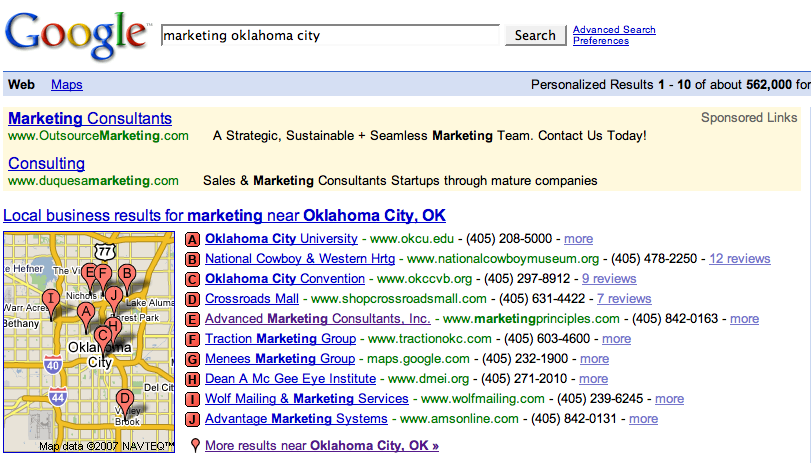Image resolution: width=811 pixels, height=463 pixels.
Task: Open the Preferences link
Action: (601, 41)
